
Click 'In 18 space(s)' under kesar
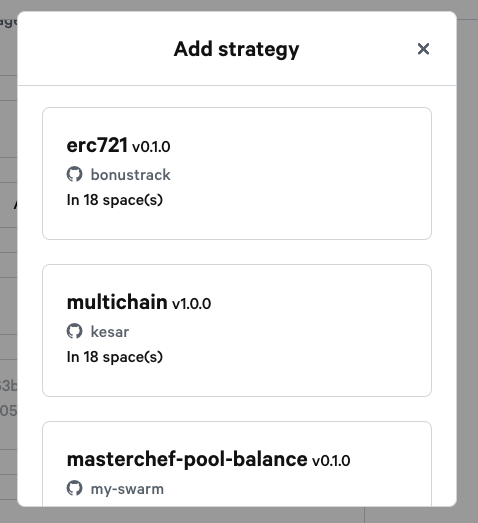pos(115,357)
